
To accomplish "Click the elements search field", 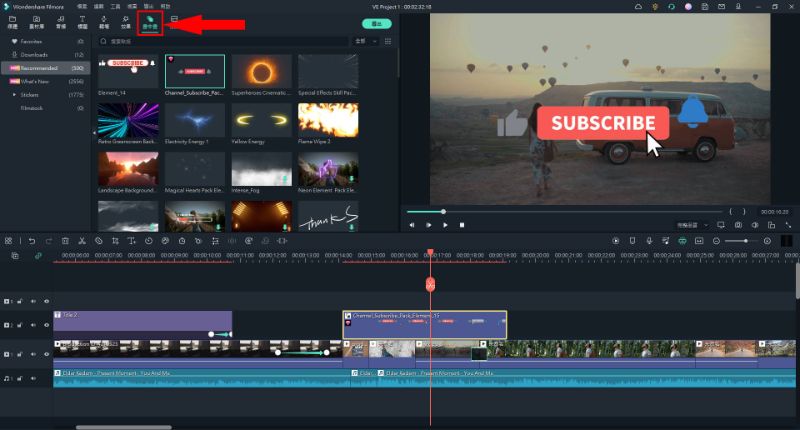I will click(223, 41).
